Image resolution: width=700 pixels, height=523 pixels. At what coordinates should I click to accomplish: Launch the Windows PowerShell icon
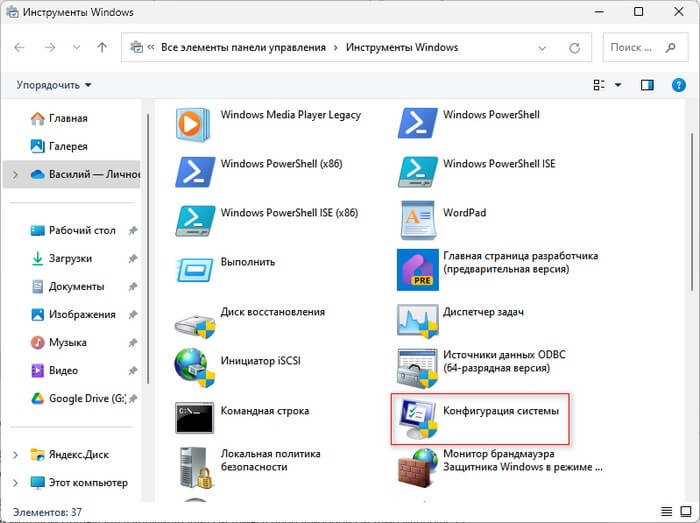click(x=417, y=123)
